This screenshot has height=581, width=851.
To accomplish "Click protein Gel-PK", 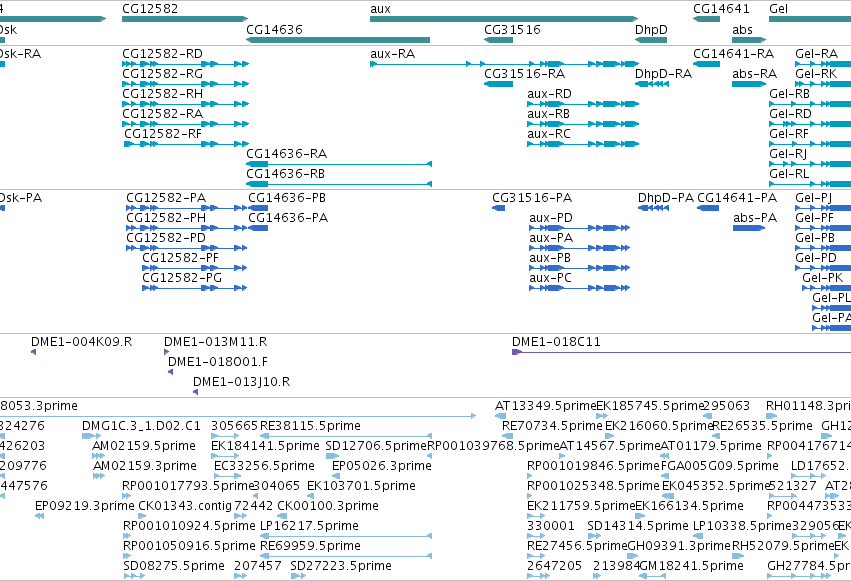I will (827, 288).
